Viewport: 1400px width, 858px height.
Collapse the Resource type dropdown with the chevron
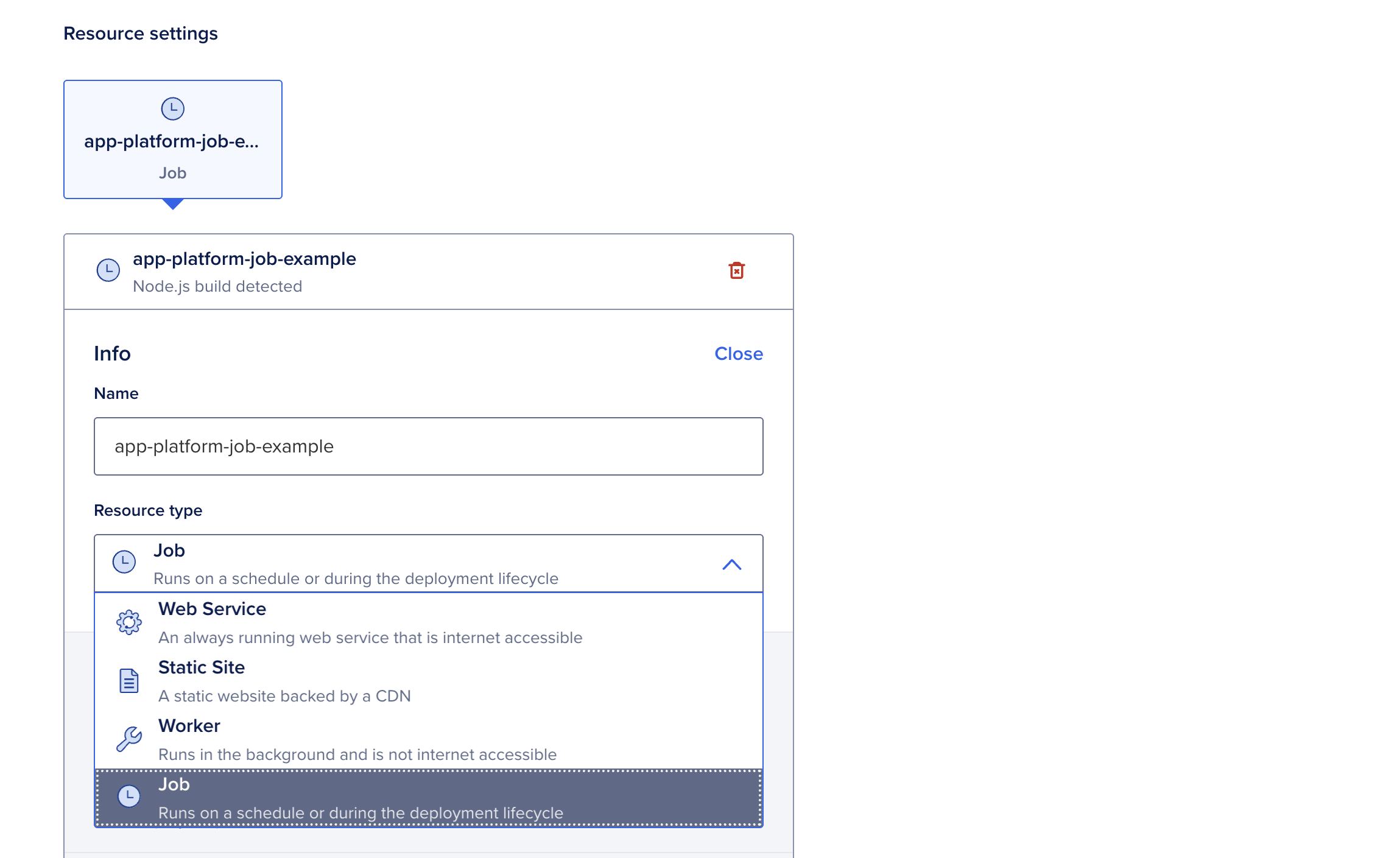click(x=733, y=564)
